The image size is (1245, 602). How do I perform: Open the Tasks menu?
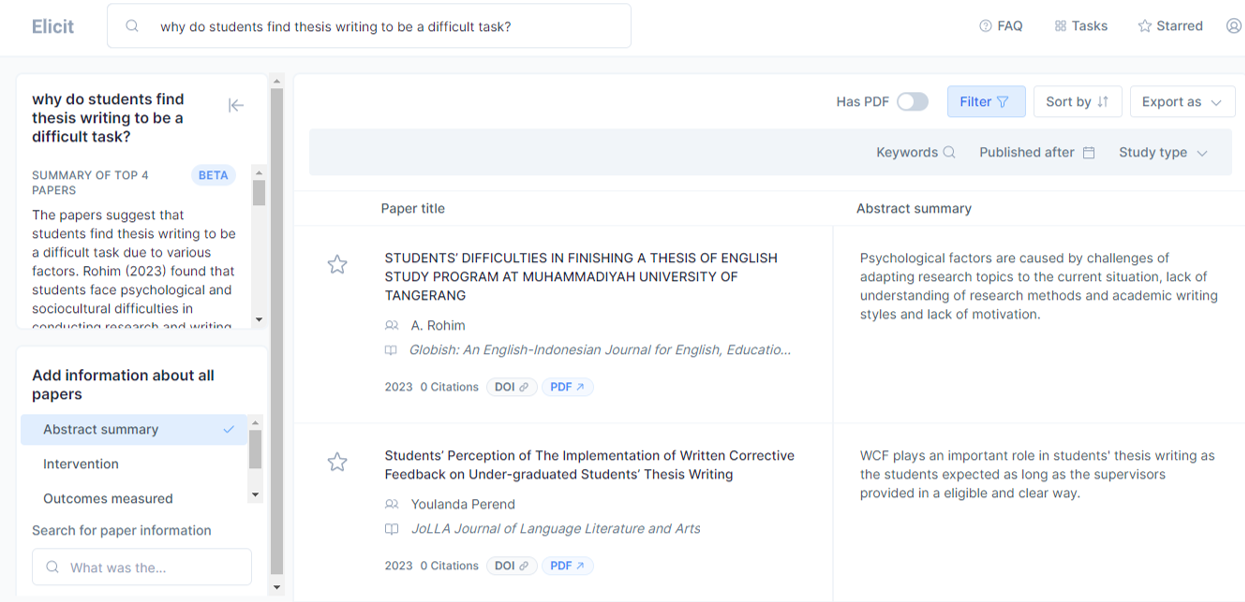click(x=1081, y=26)
